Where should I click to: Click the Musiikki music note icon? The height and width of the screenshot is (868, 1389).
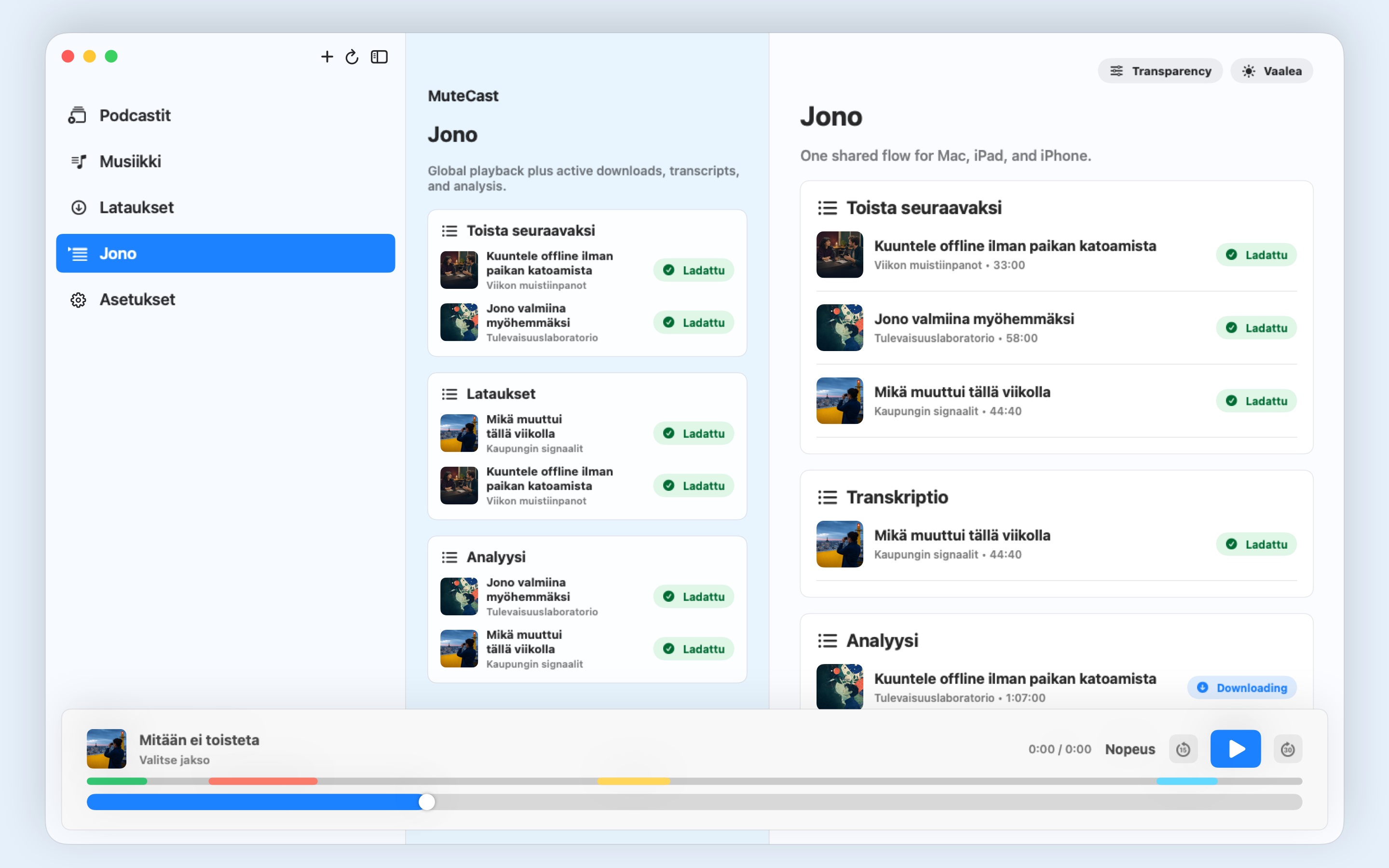(79, 162)
